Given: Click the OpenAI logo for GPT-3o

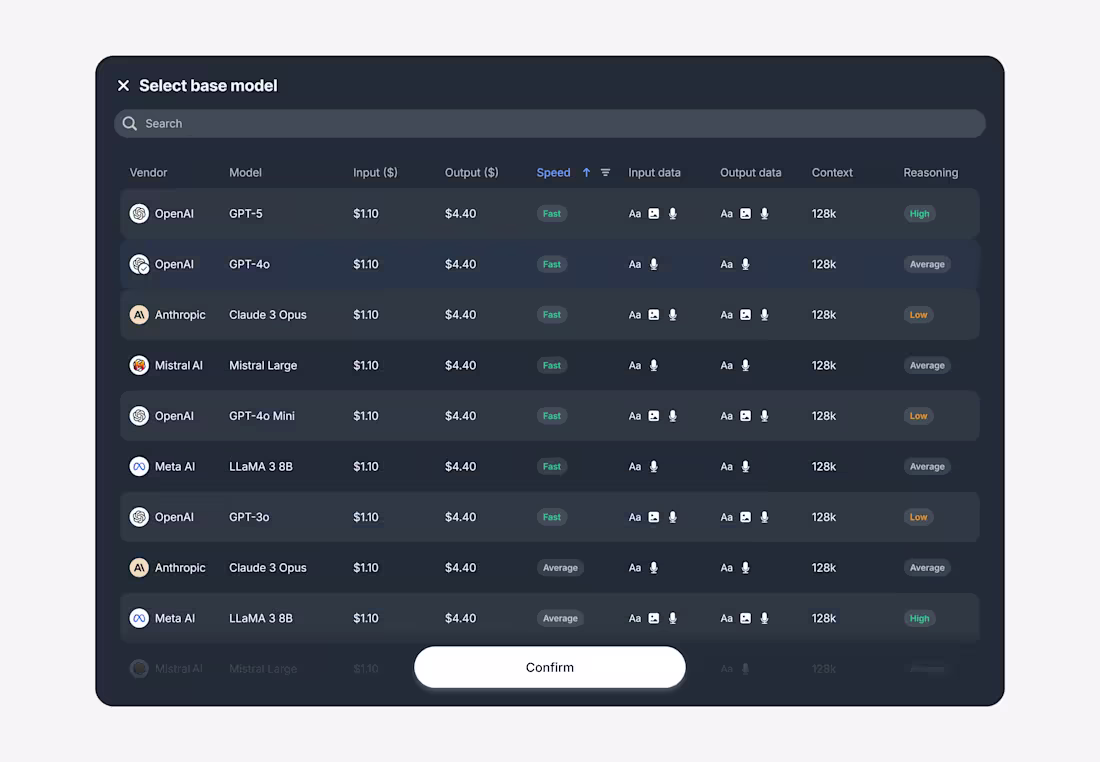Looking at the screenshot, I should 139,517.
